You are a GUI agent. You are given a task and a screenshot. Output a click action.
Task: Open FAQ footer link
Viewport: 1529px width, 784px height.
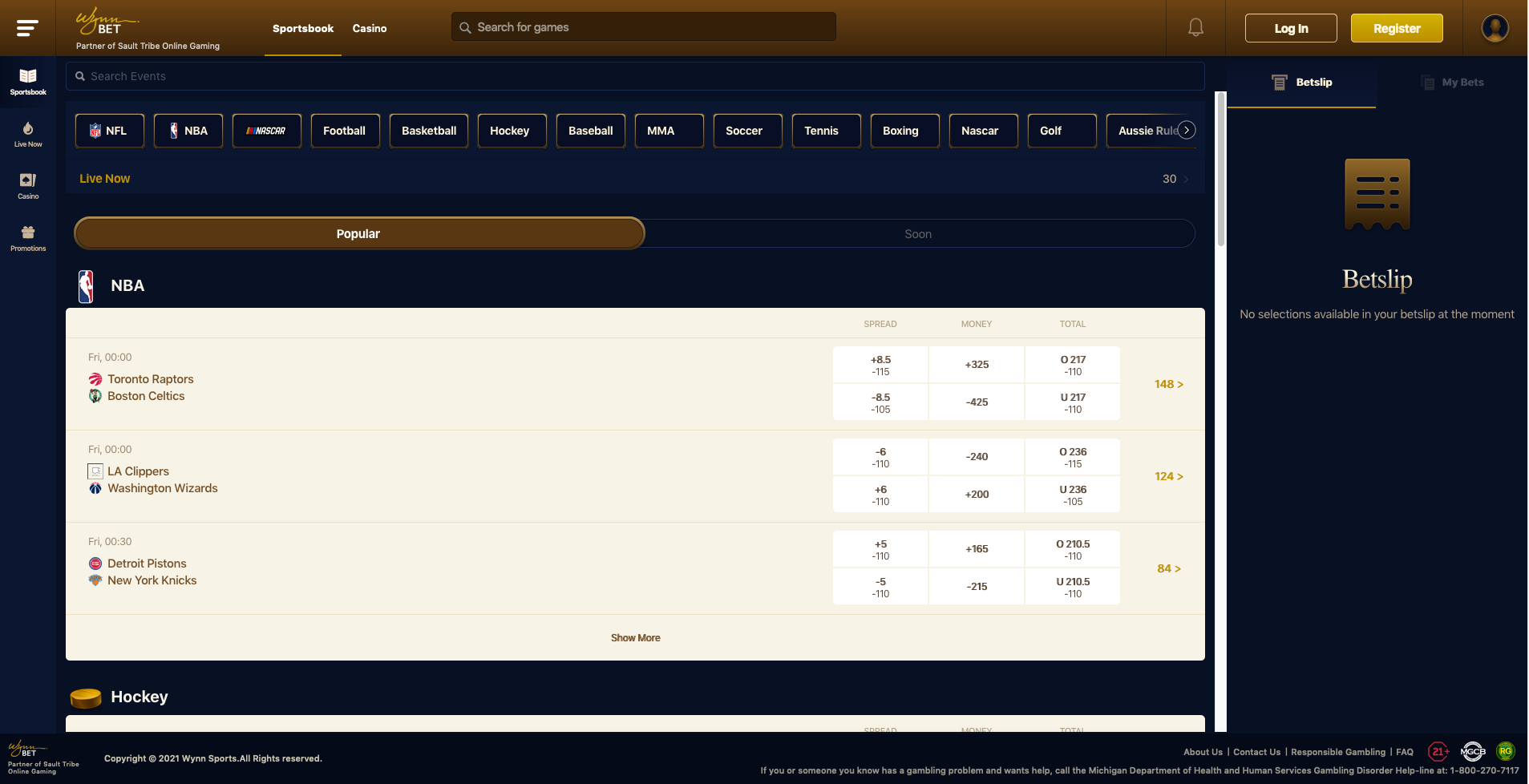click(x=1405, y=752)
